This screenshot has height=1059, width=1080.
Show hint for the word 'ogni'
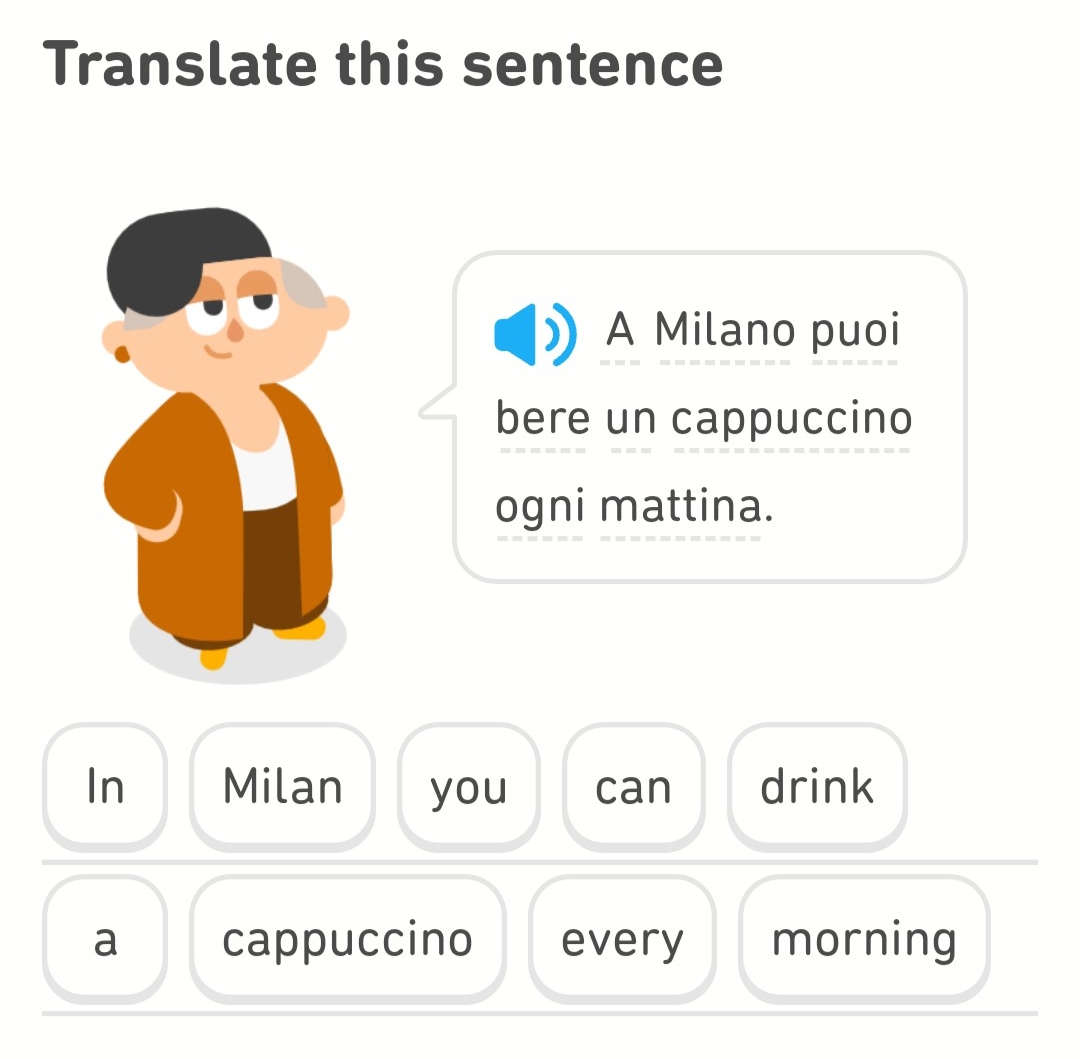[x=540, y=507]
